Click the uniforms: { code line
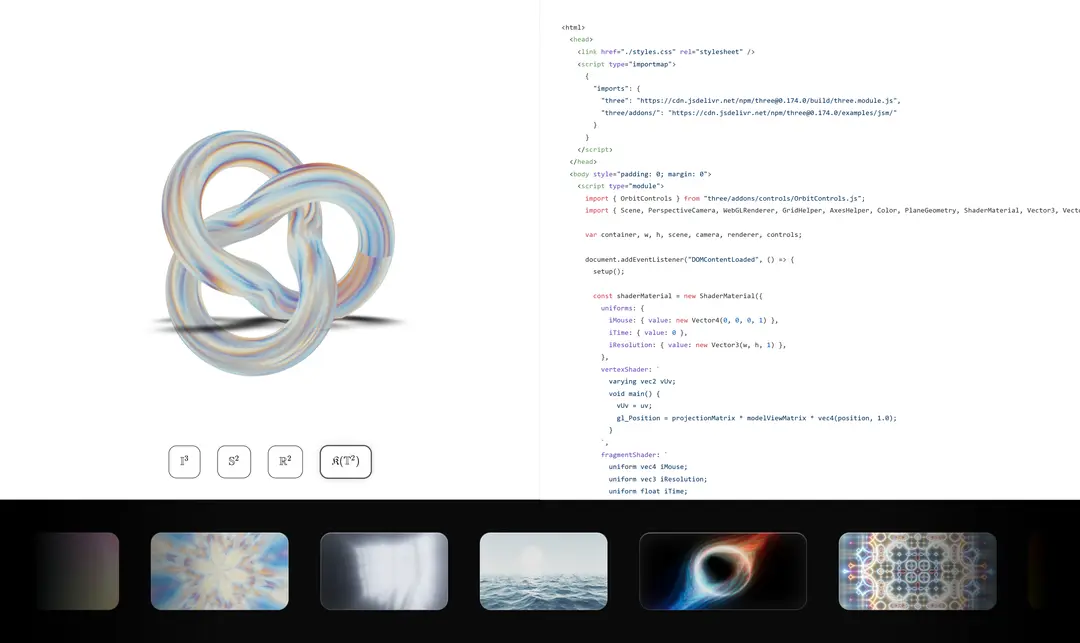The width and height of the screenshot is (1080, 643). (623, 308)
